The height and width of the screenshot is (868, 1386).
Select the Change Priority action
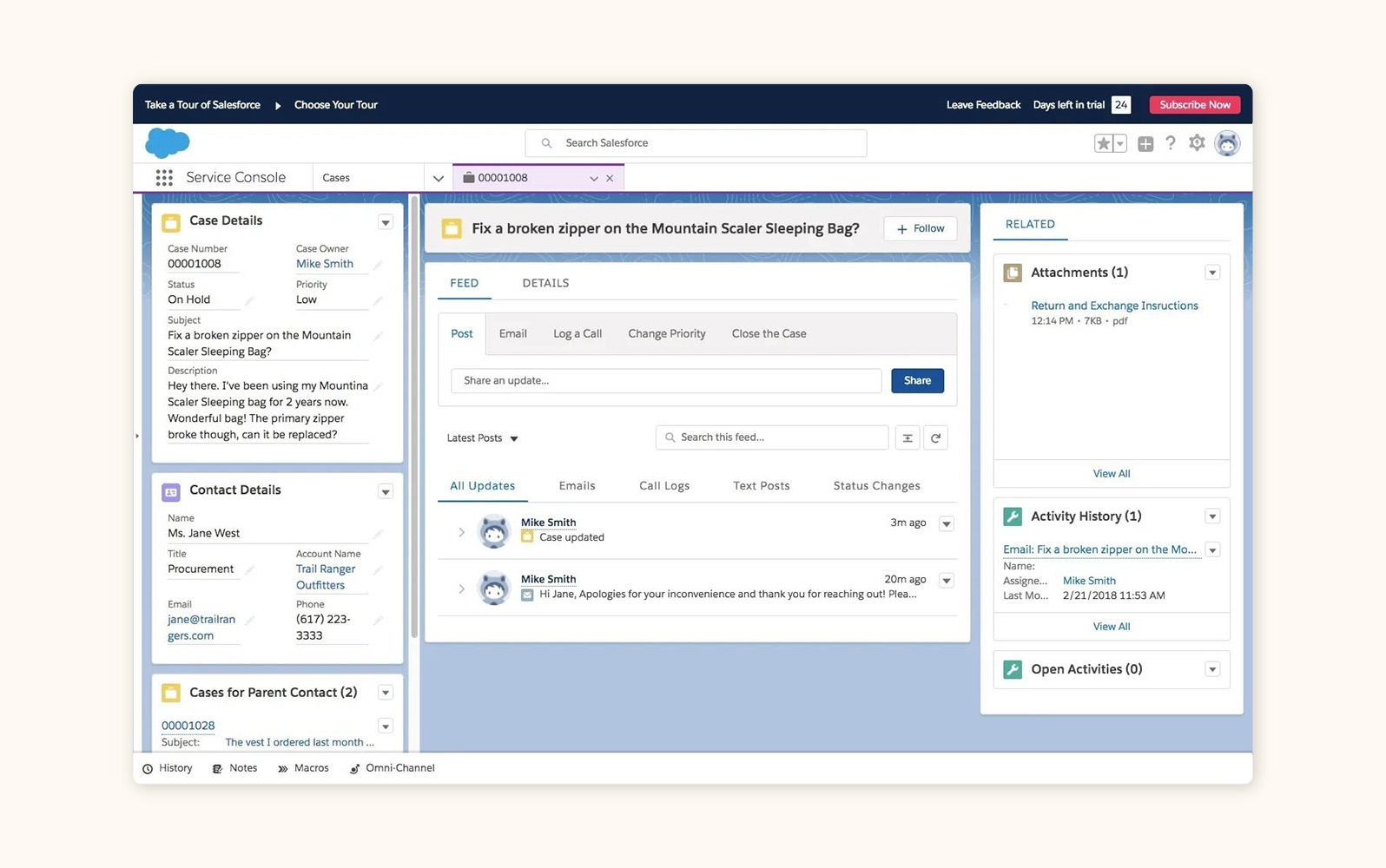click(667, 333)
